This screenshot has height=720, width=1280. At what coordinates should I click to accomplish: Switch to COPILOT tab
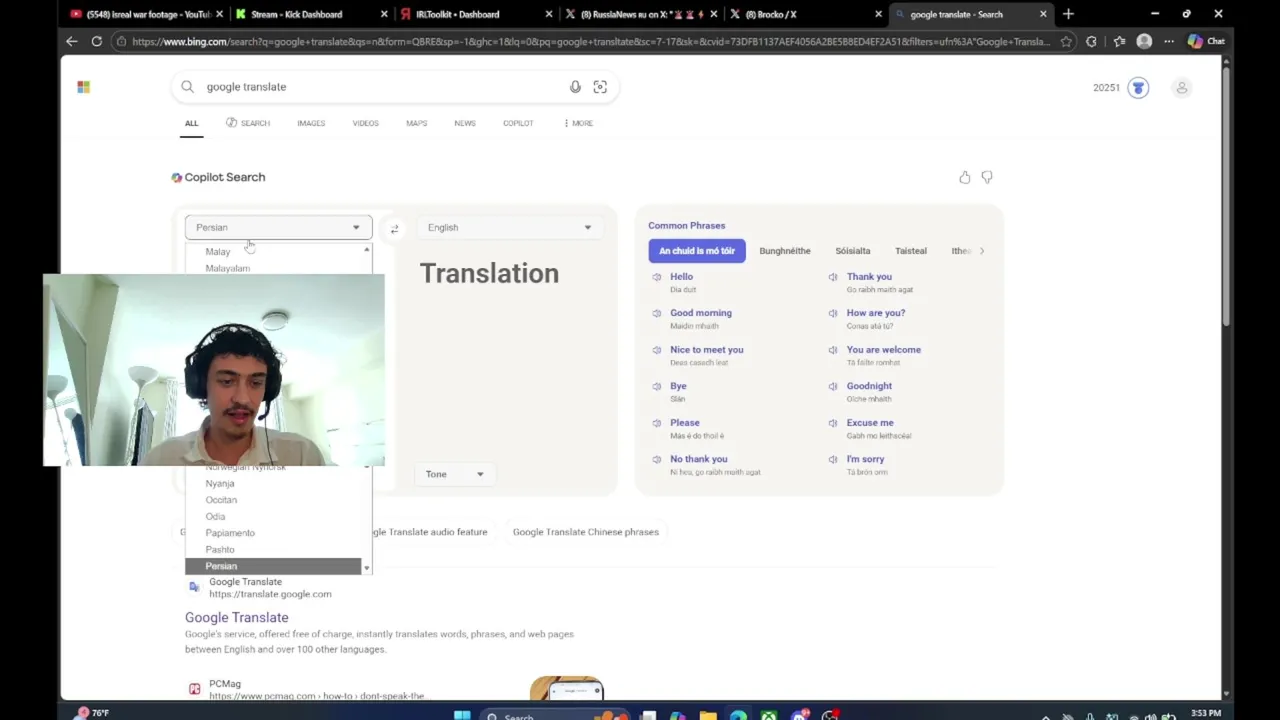pyautogui.click(x=518, y=123)
